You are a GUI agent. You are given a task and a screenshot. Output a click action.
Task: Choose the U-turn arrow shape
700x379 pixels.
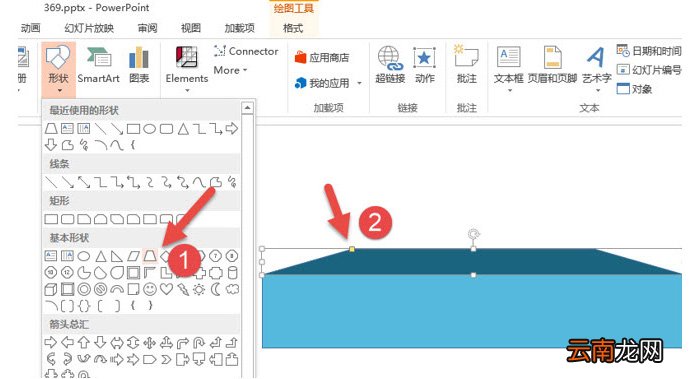point(199,342)
